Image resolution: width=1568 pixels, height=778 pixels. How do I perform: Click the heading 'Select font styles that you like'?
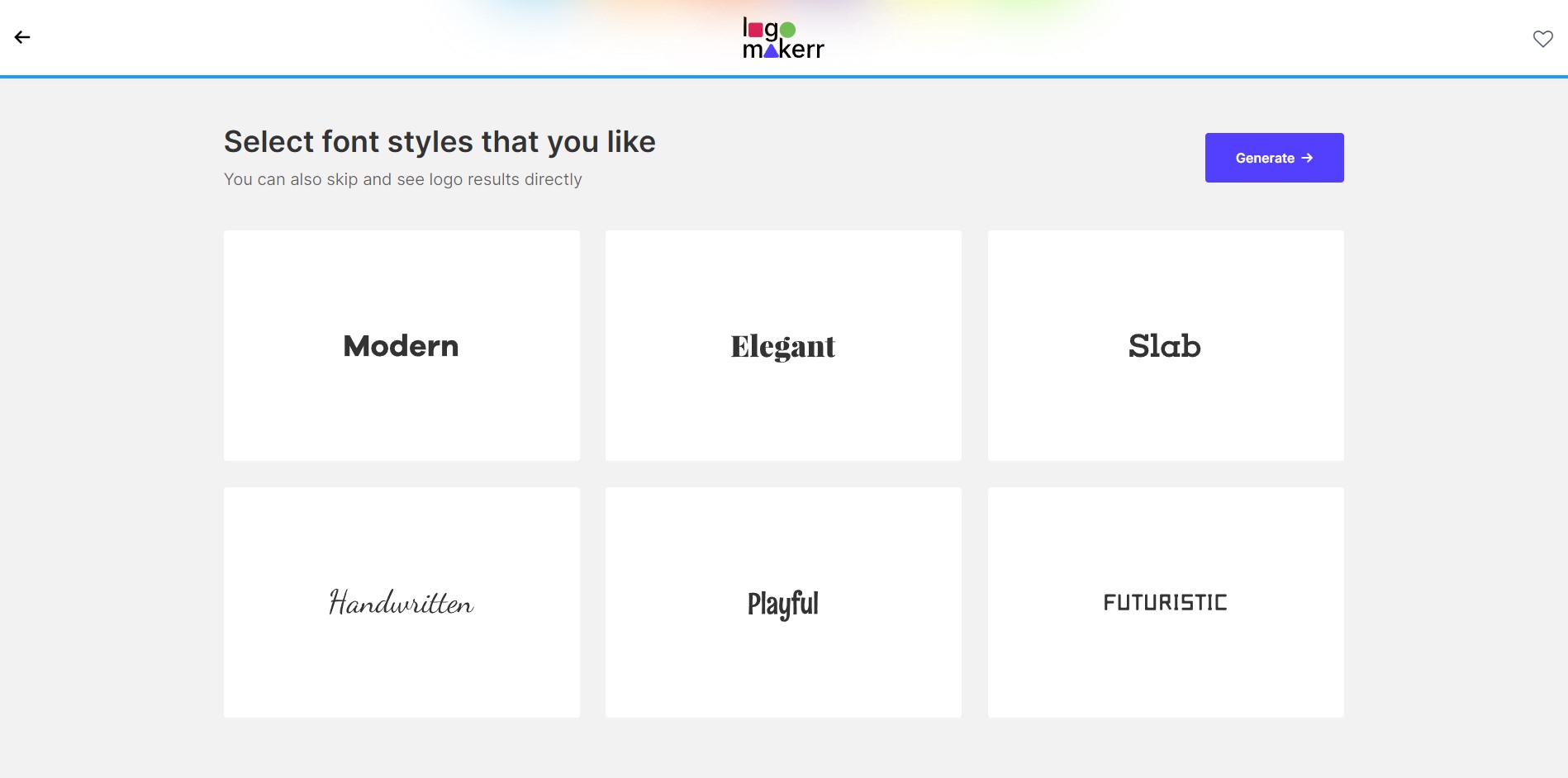(x=440, y=142)
